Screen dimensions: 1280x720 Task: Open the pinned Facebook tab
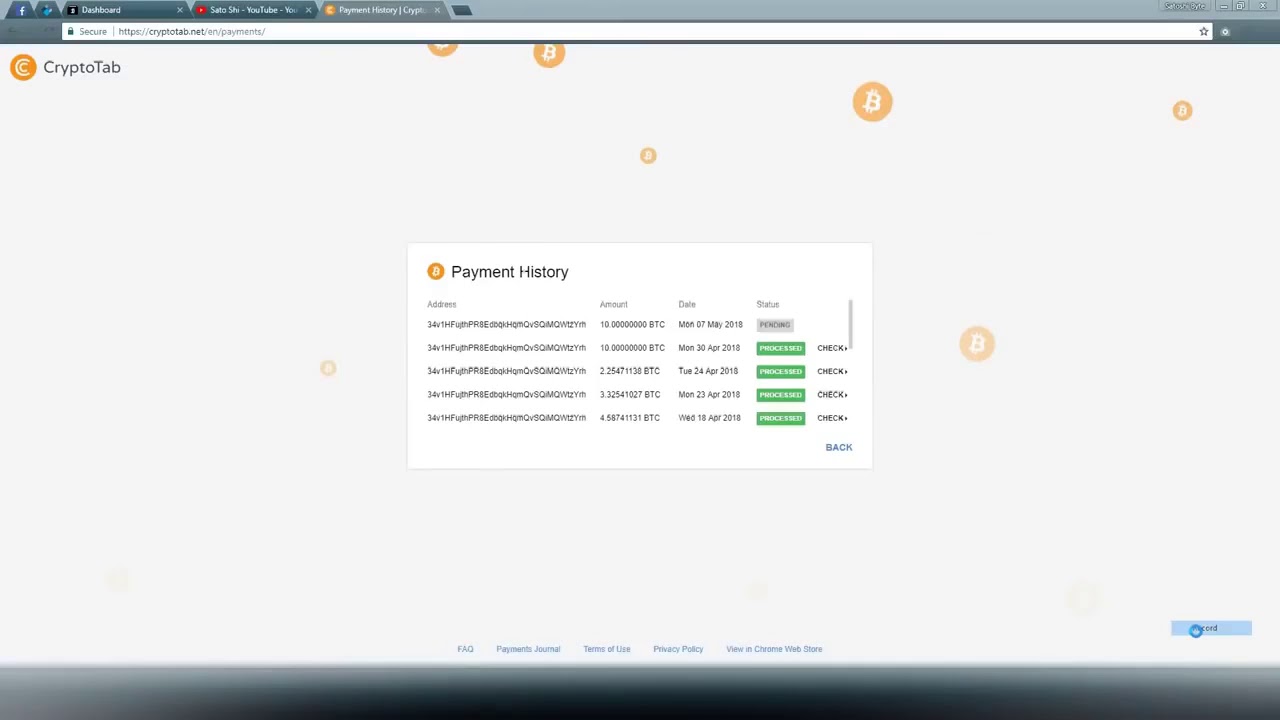click(22, 10)
